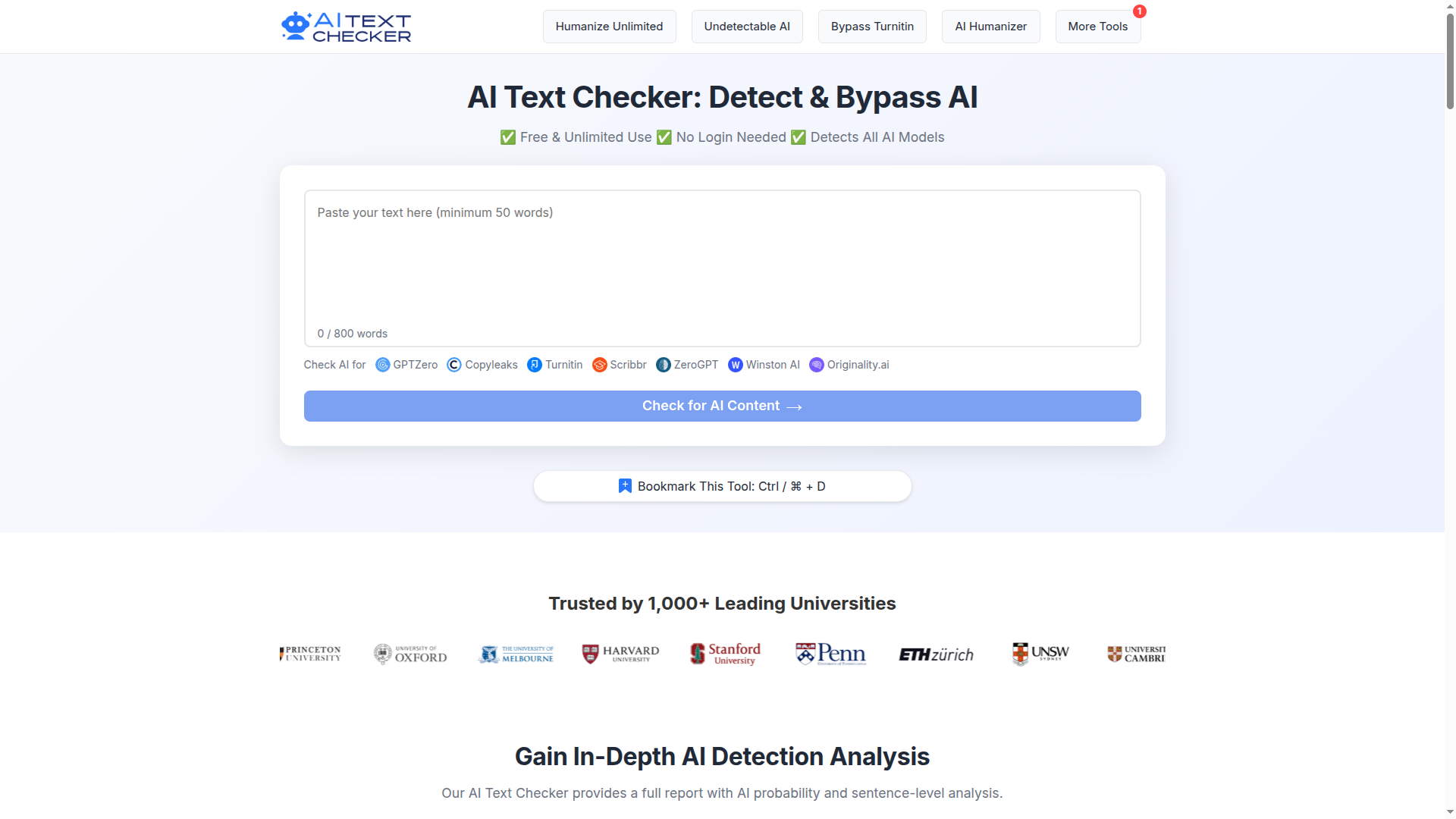1456x819 pixels.
Task: Go to Bypass Turnitin
Action: (x=872, y=27)
